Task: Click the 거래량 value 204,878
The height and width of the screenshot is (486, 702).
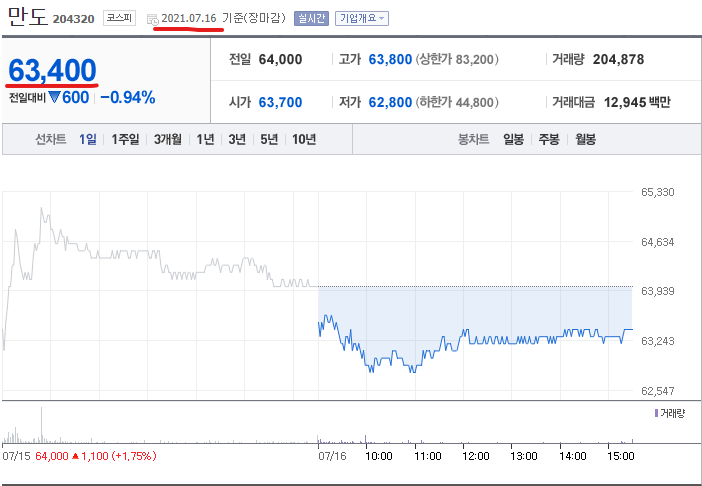Action: (x=618, y=59)
